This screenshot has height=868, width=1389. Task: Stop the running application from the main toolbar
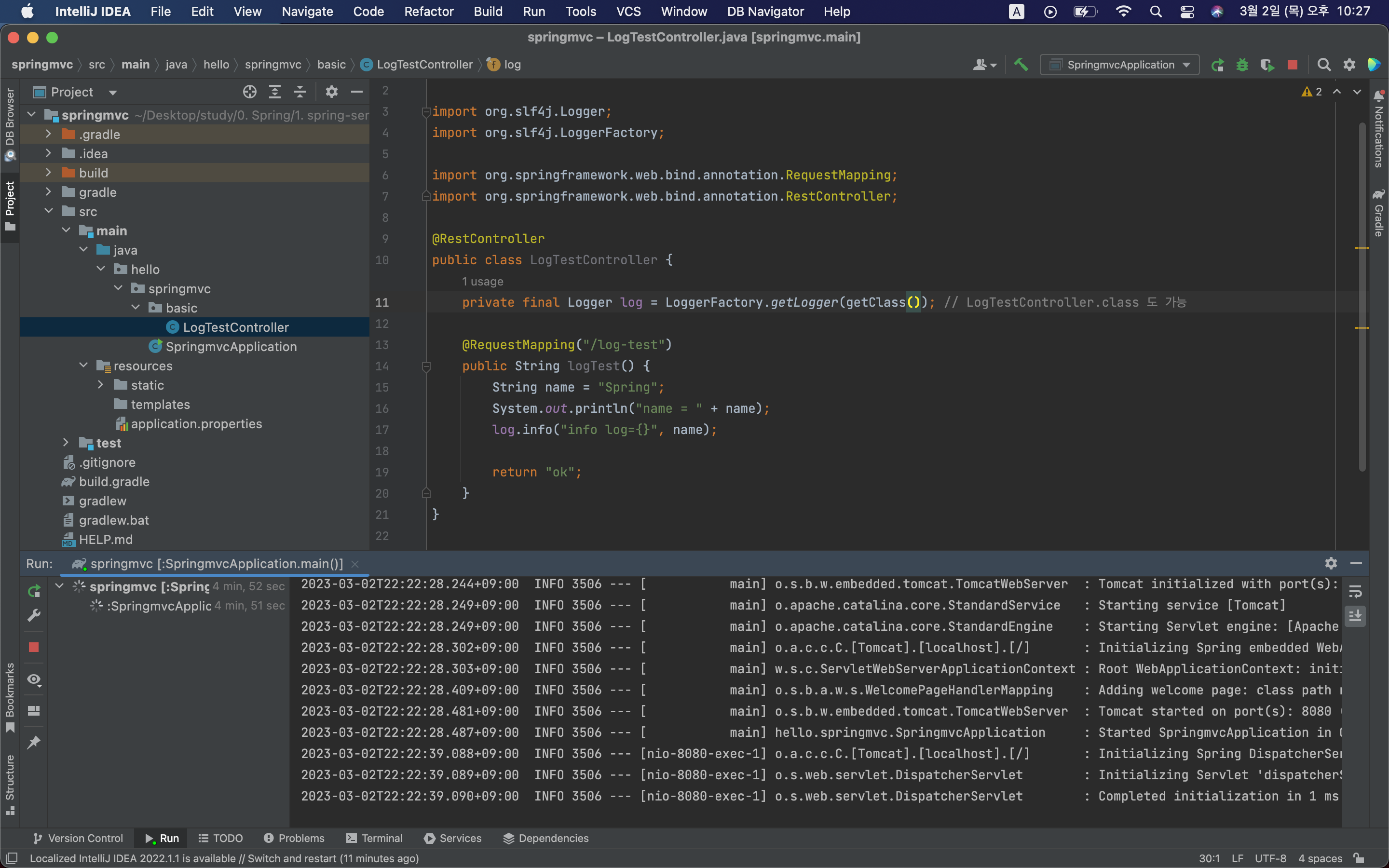point(1293,65)
